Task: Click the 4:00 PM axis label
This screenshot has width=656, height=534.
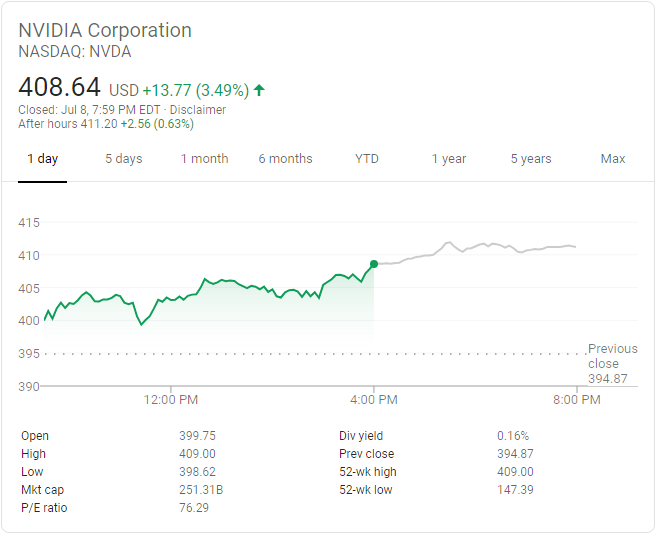Action: (x=374, y=400)
